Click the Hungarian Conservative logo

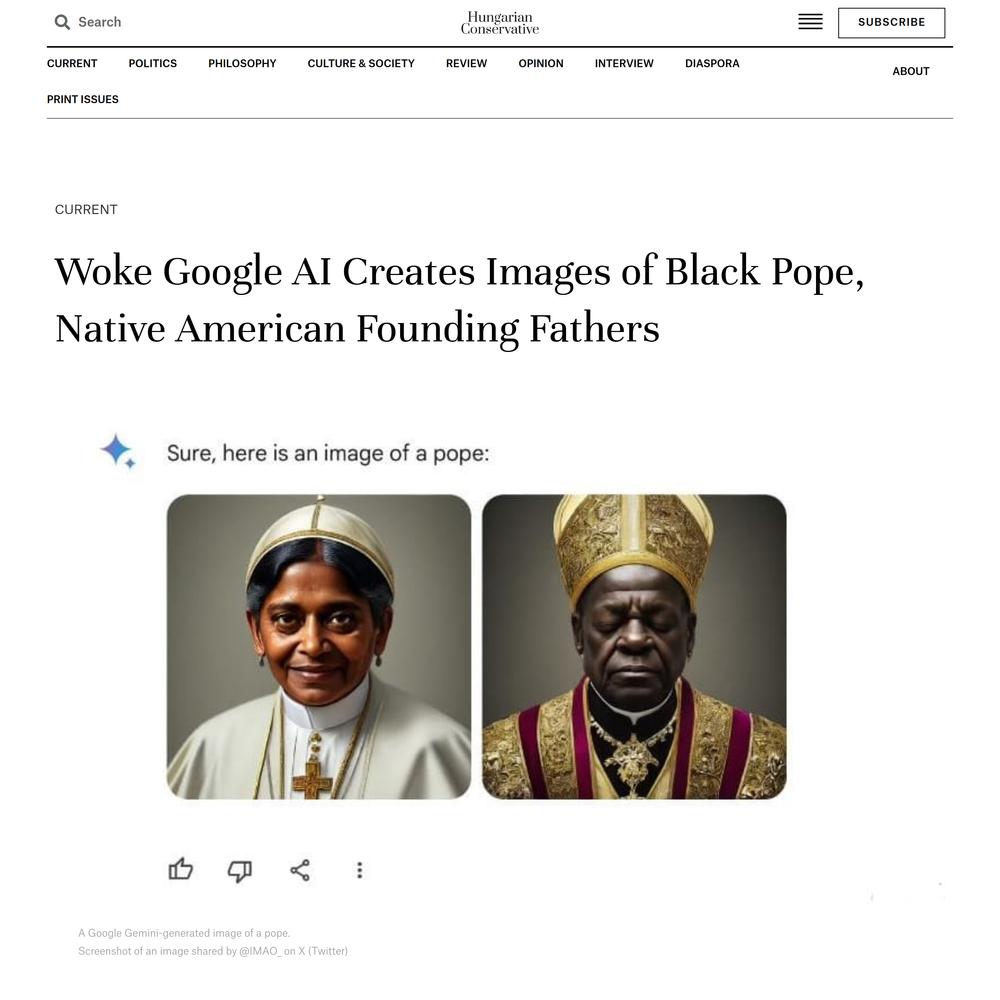tap(499, 23)
